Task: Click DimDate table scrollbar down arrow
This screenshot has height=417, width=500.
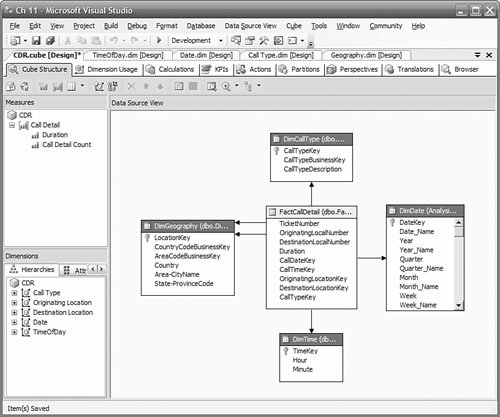Action: (x=459, y=305)
